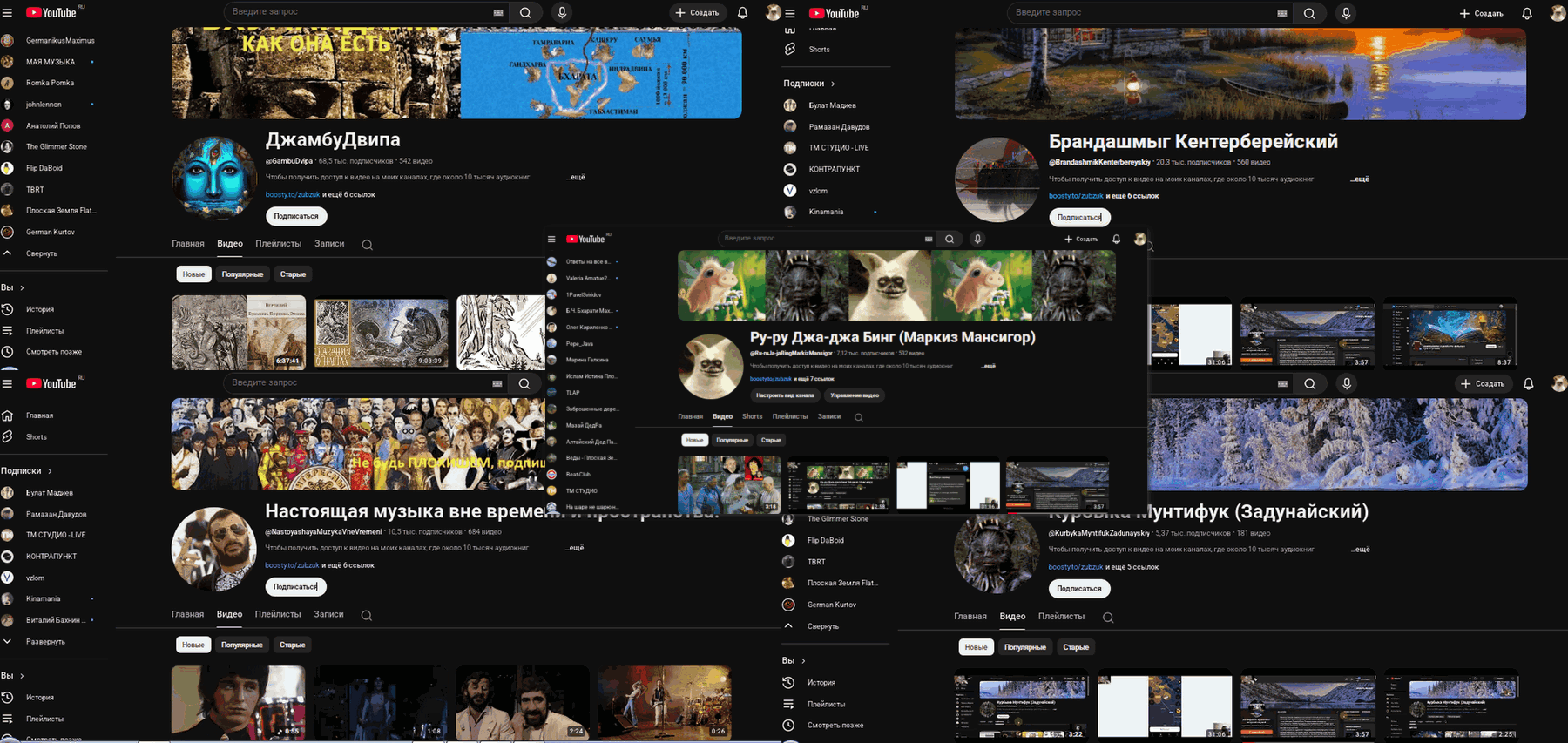The image size is (1568, 743).
Task: Open Анатолий Попов subscription in sidebar
Action: [53, 125]
